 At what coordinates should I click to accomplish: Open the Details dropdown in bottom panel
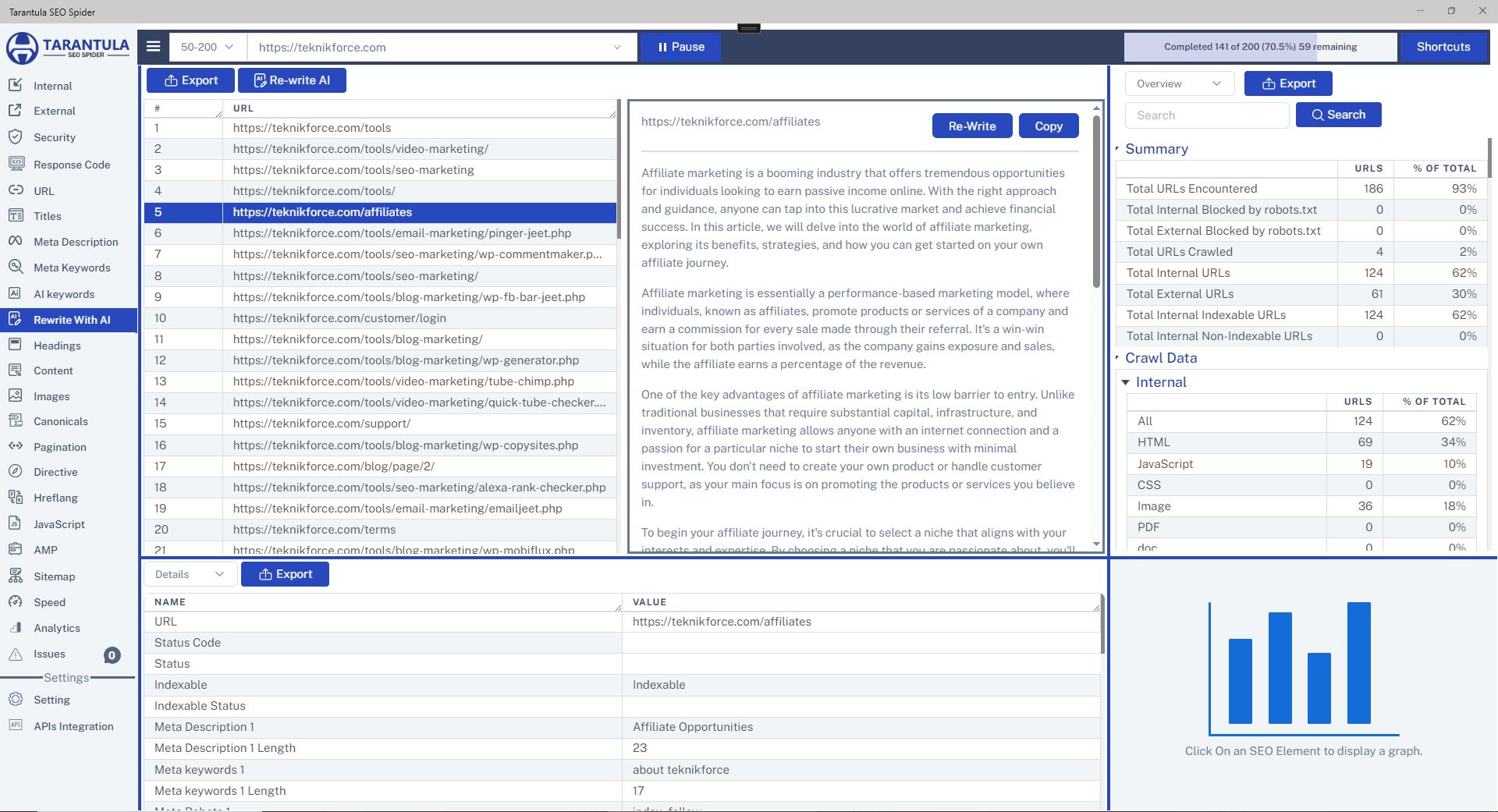click(190, 574)
